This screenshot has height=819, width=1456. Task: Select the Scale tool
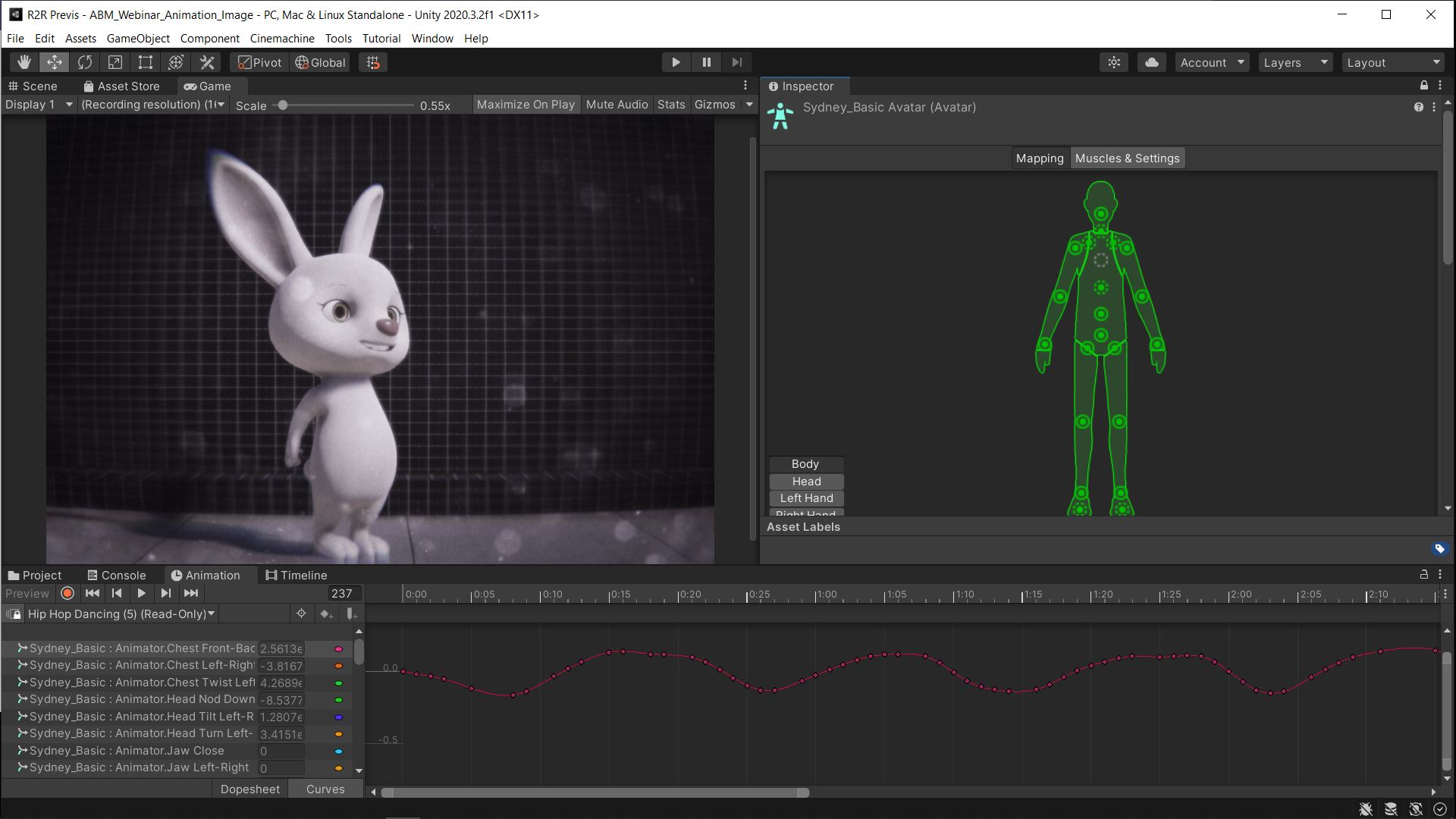(x=115, y=62)
